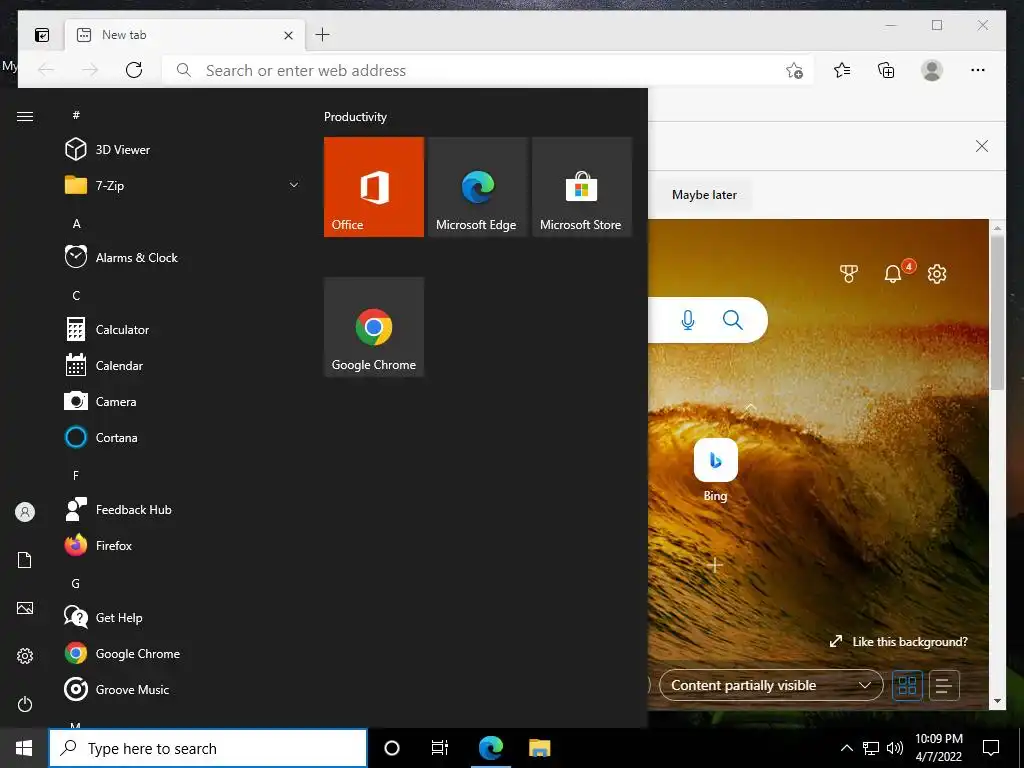This screenshot has height=768, width=1024.
Task: Switch to Edge on the taskbar
Action: click(x=490, y=748)
